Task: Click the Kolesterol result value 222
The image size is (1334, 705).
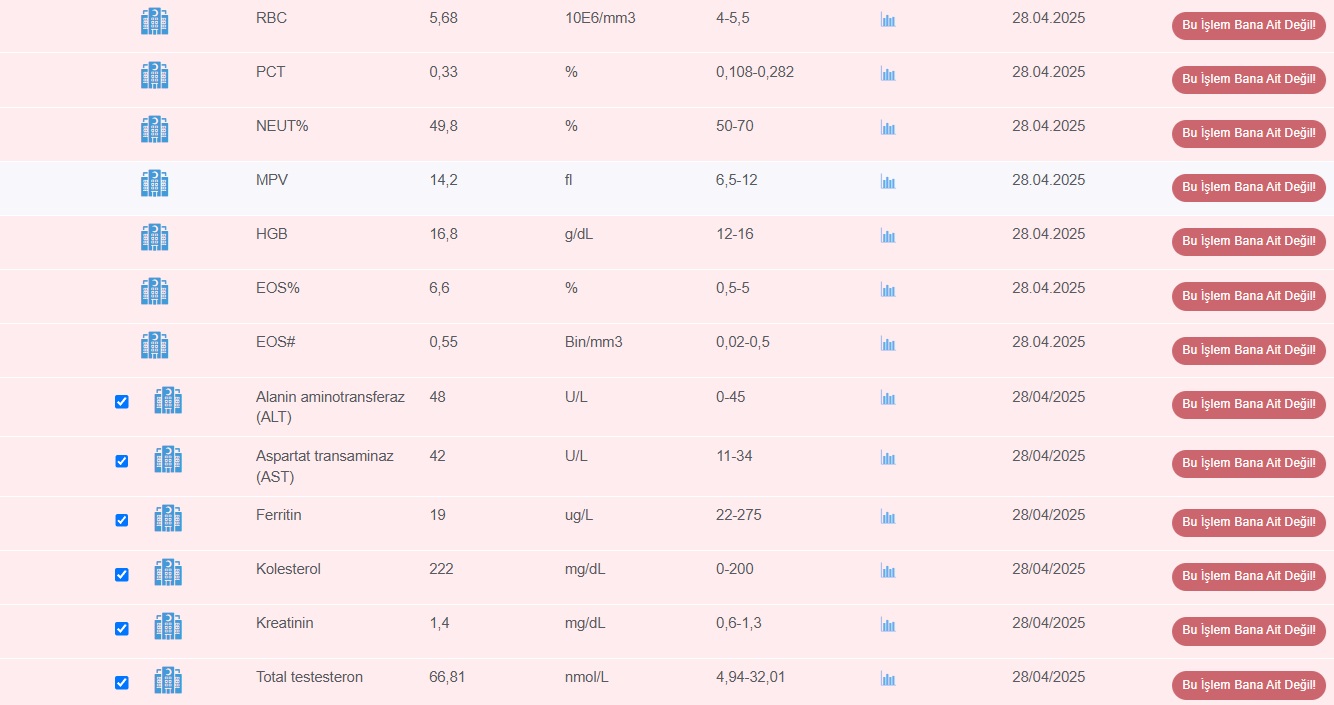Action: [441, 569]
